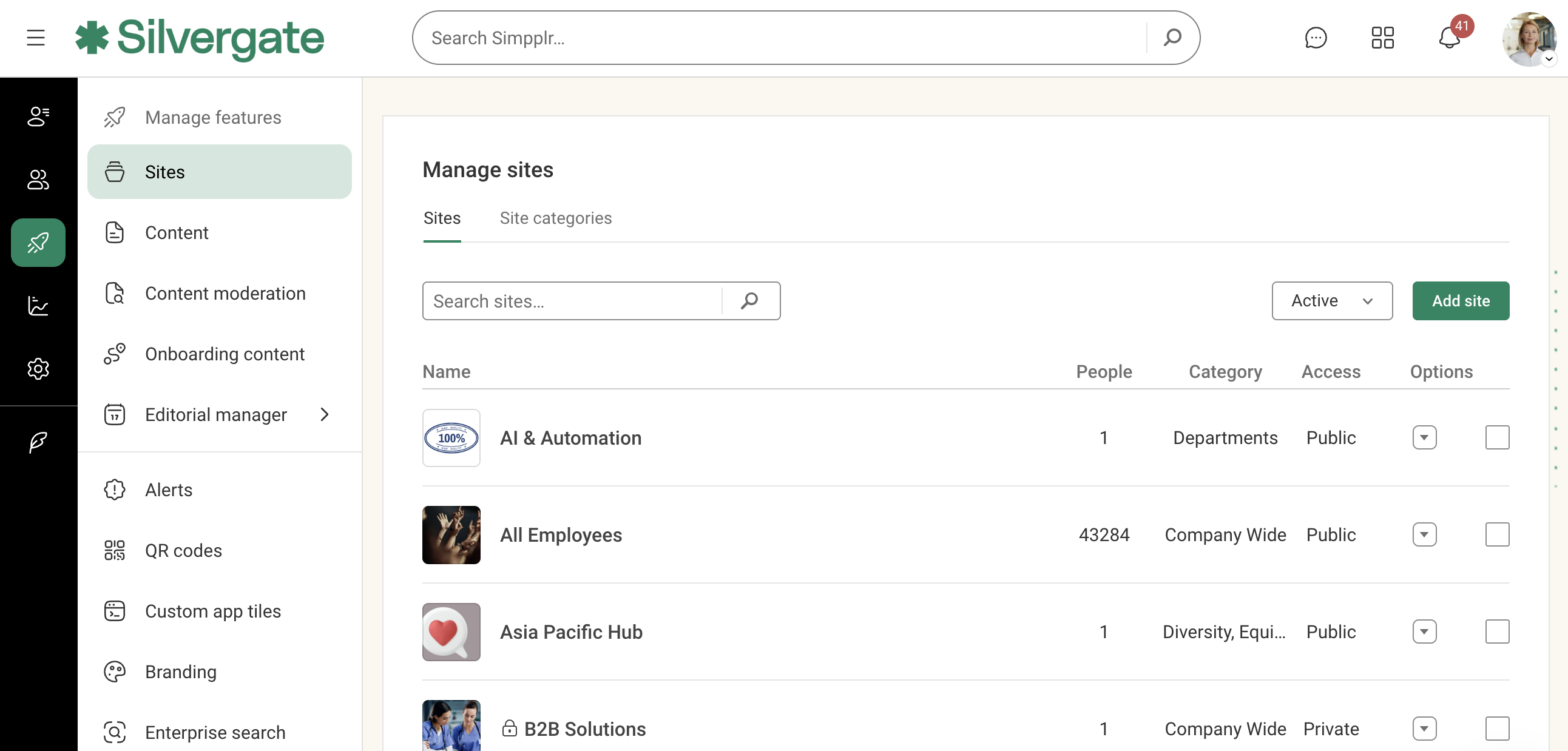Check the box for All Employees row

pos(1499,534)
